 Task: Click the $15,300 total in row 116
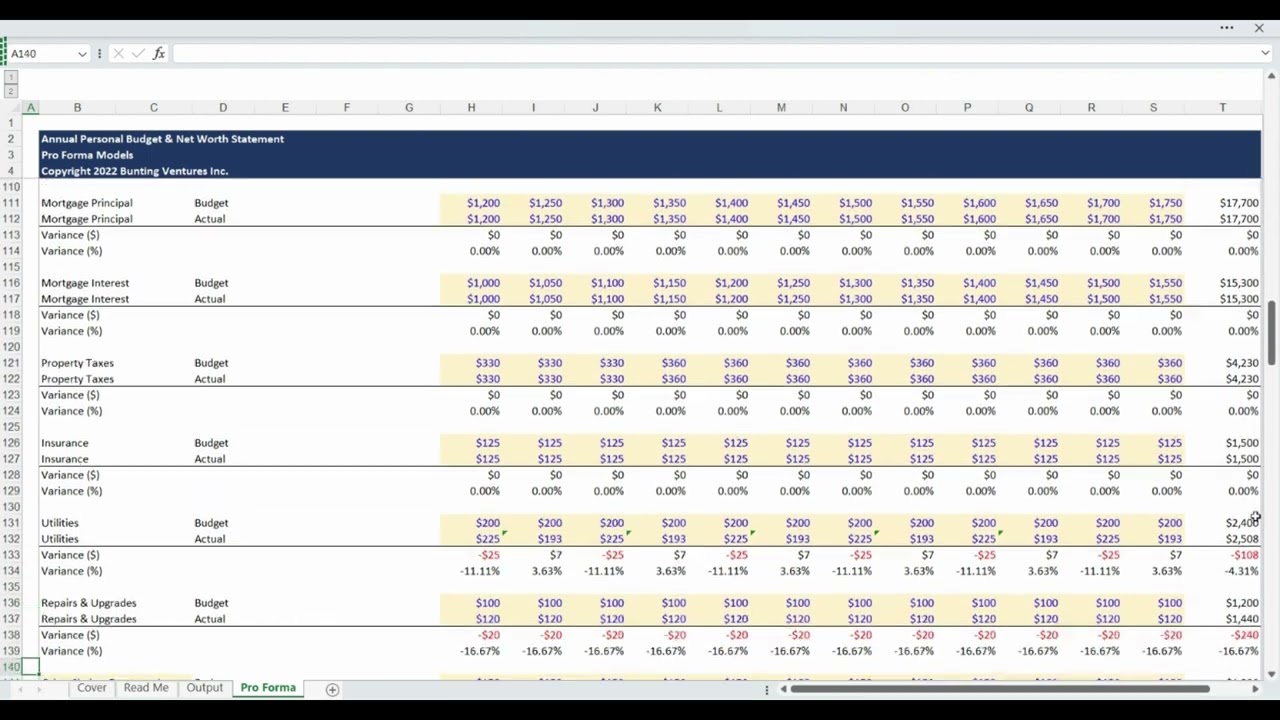[1239, 283]
